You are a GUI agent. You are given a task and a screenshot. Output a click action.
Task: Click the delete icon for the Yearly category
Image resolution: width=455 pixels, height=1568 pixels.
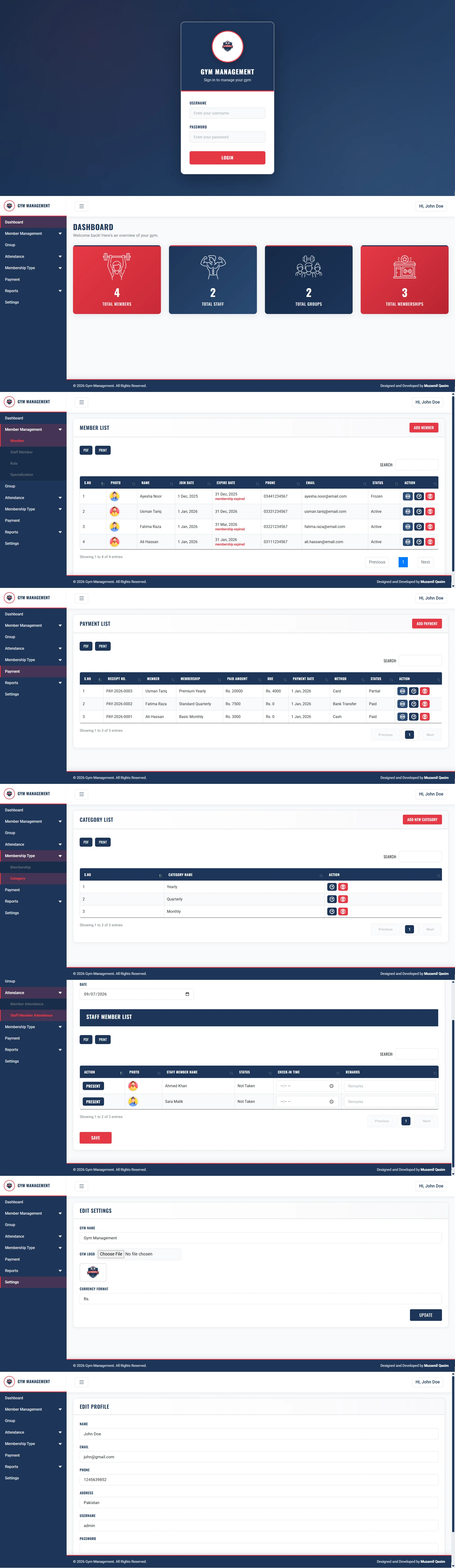pyautogui.click(x=343, y=887)
